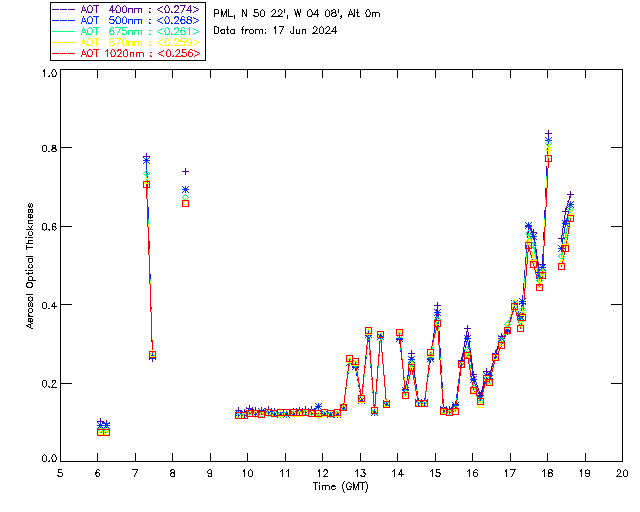Click the x-axis tick label 11
The width and height of the screenshot is (640, 512).
[x=285, y=473]
